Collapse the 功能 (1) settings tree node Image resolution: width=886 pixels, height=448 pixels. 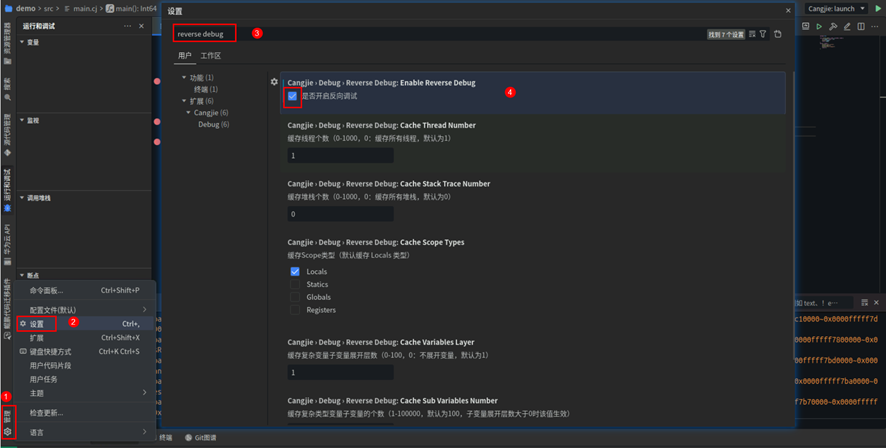pyautogui.click(x=184, y=77)
